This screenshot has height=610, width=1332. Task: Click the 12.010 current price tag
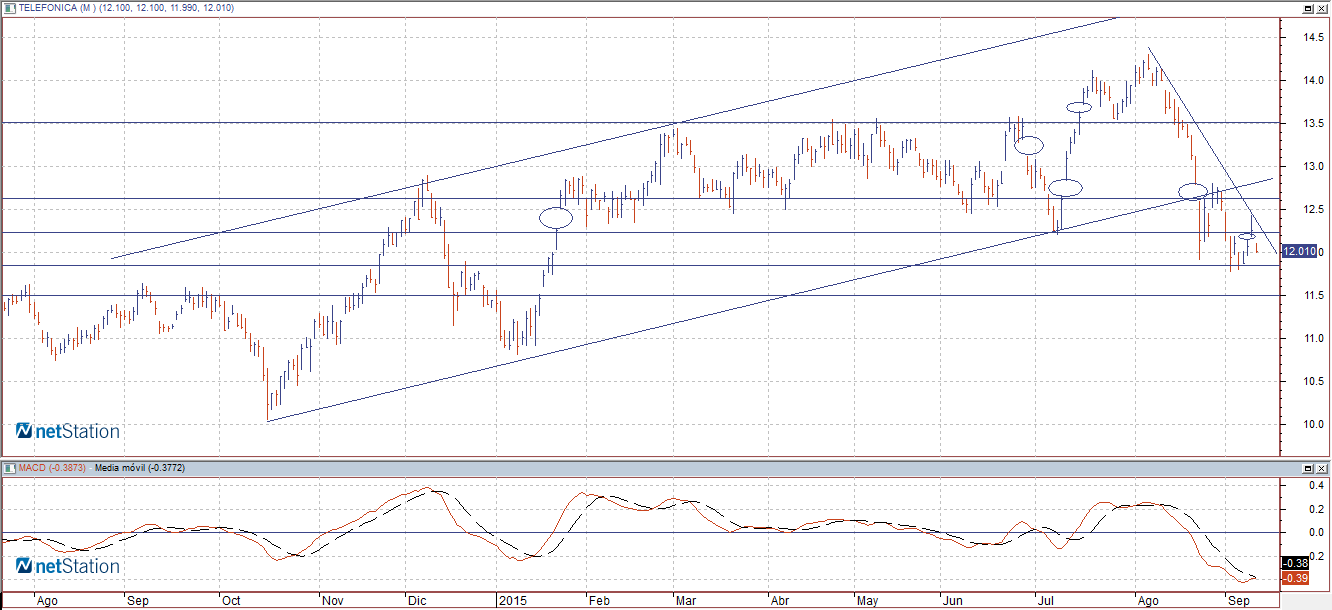[x=1298, y=251]
